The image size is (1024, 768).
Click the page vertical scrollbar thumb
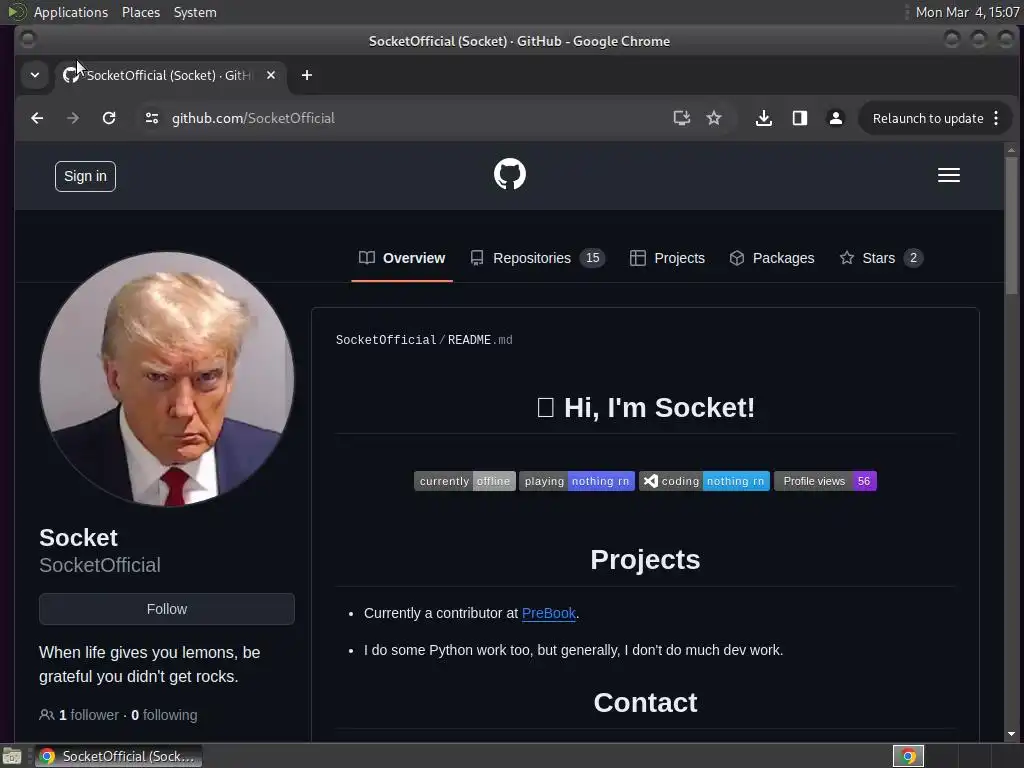1011,225
